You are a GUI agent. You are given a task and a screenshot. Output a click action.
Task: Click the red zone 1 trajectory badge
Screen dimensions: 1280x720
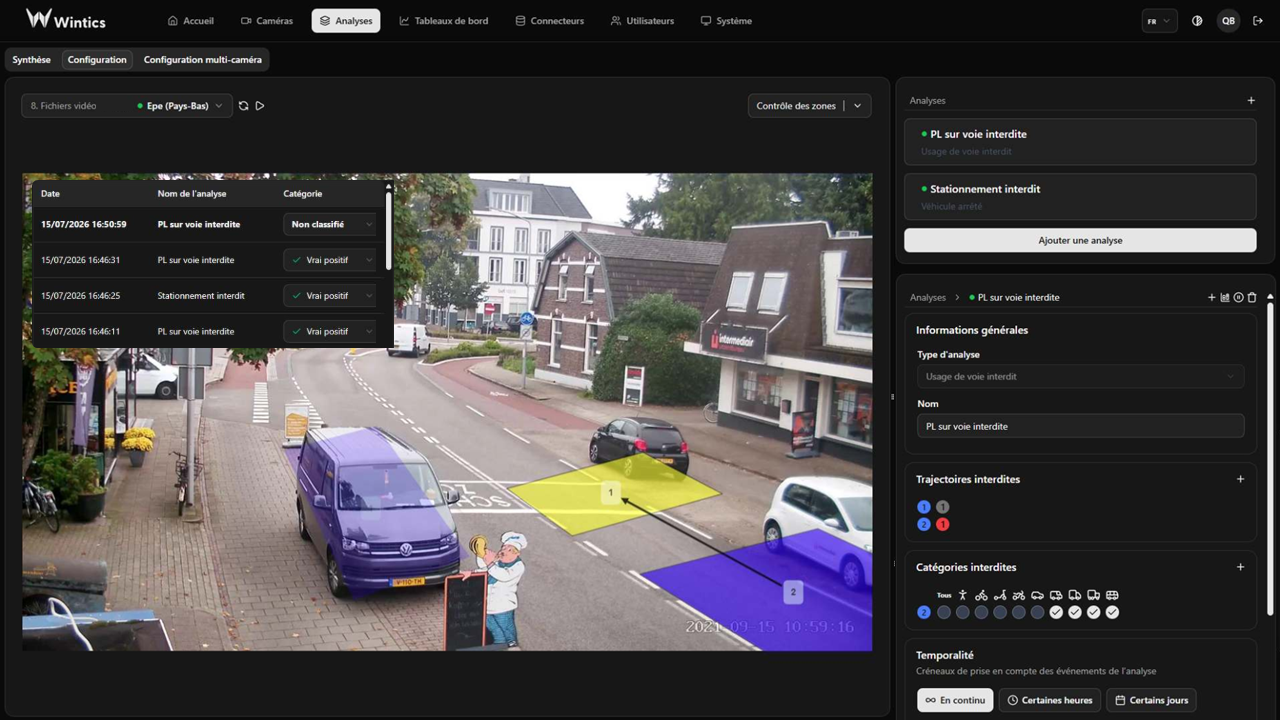click(x=942, y=524)
